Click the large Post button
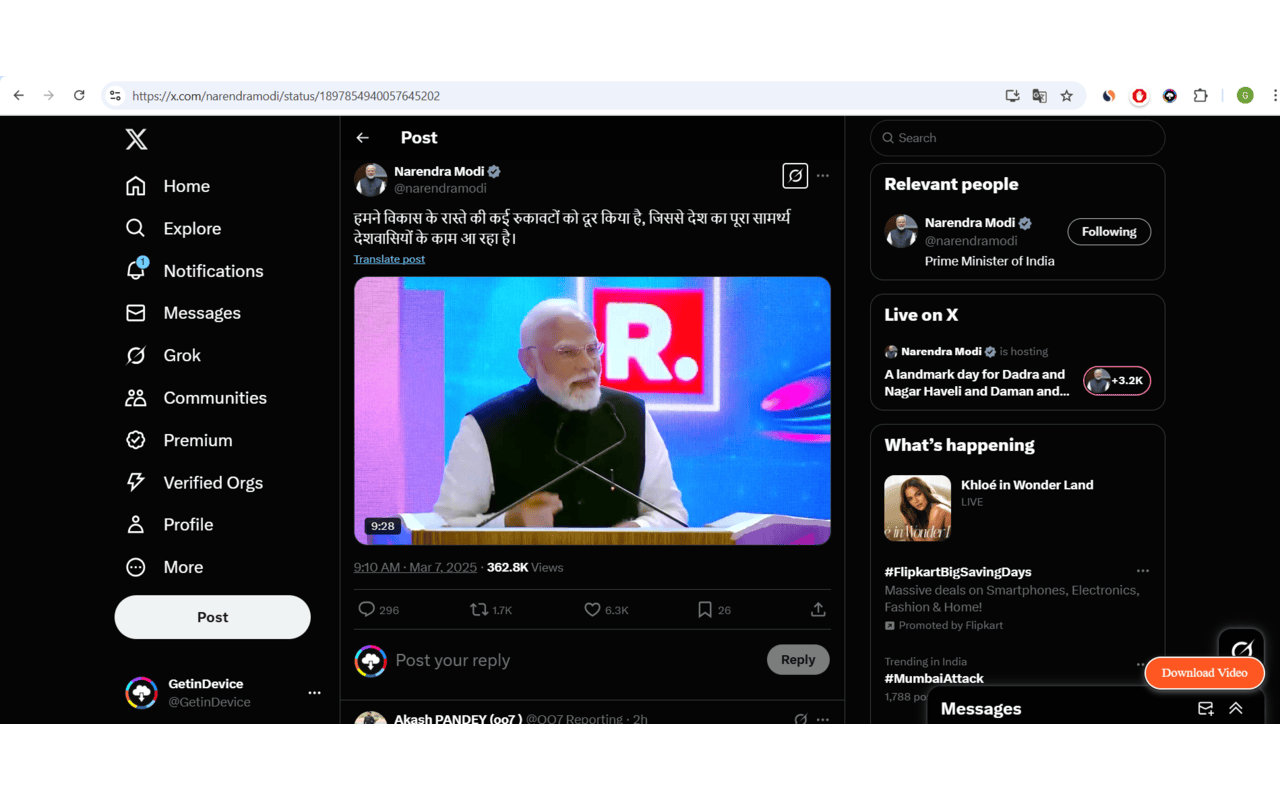 [x=212, y=617]
